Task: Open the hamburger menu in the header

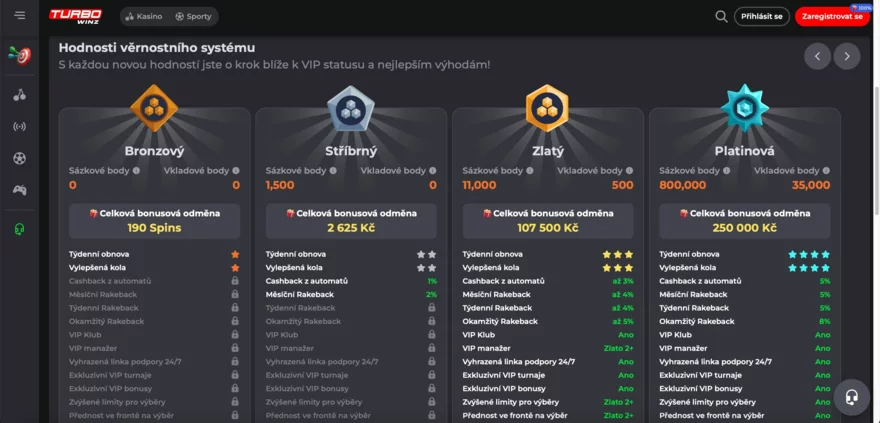Action: coord(20,16)
